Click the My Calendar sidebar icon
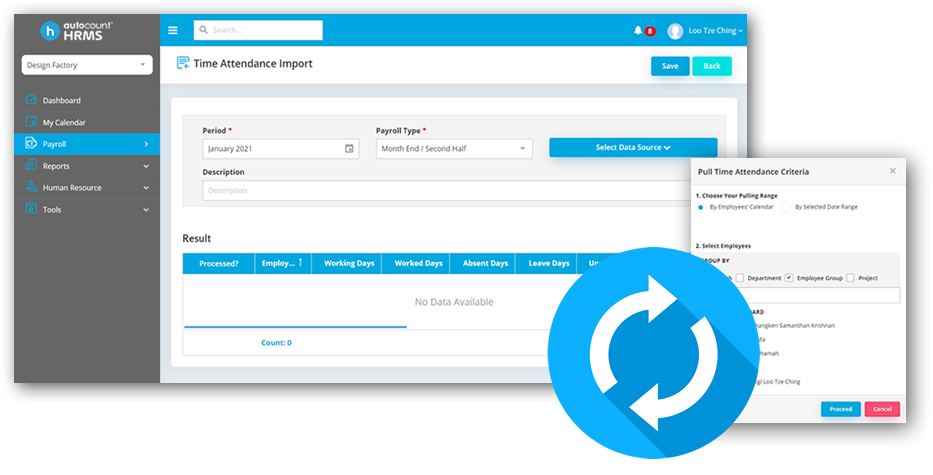933x475 pixels. tap(31, 122)
